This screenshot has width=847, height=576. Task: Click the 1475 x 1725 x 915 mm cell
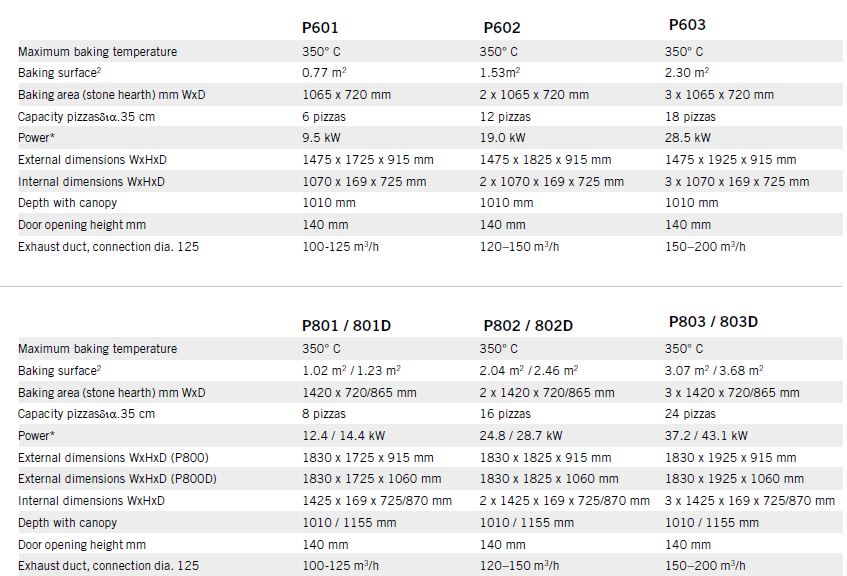point(368,160)
